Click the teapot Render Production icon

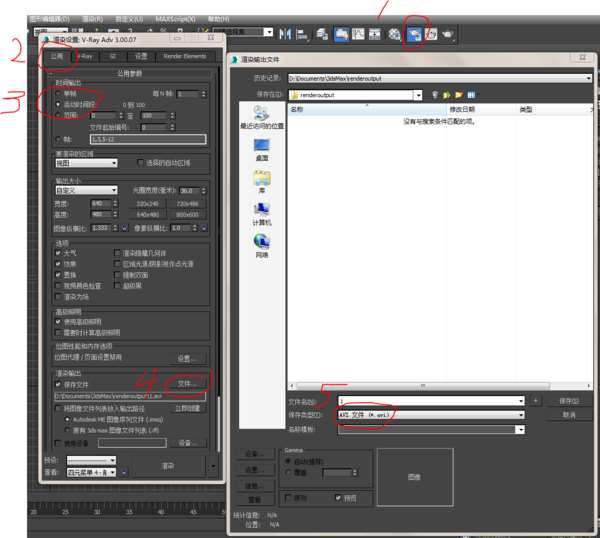point(448,34)
